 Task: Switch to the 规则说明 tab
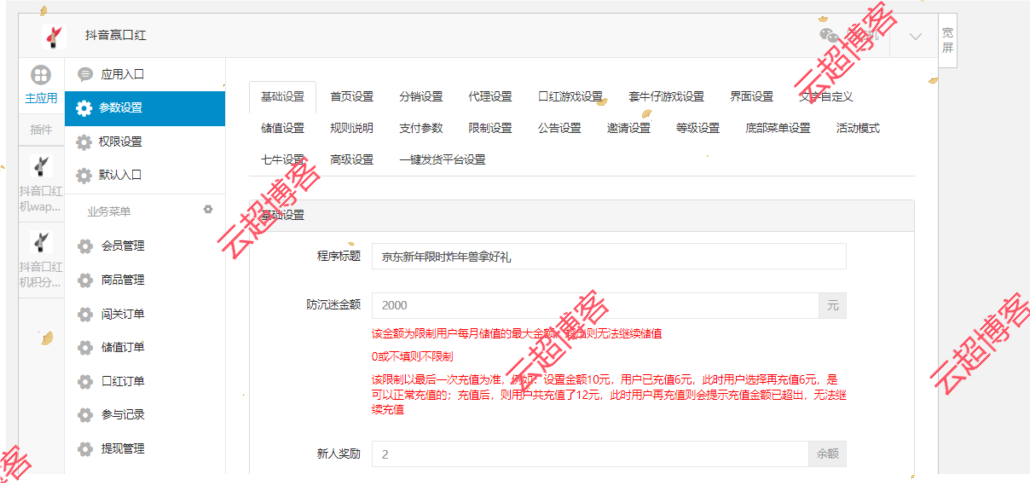click(352, 129)
